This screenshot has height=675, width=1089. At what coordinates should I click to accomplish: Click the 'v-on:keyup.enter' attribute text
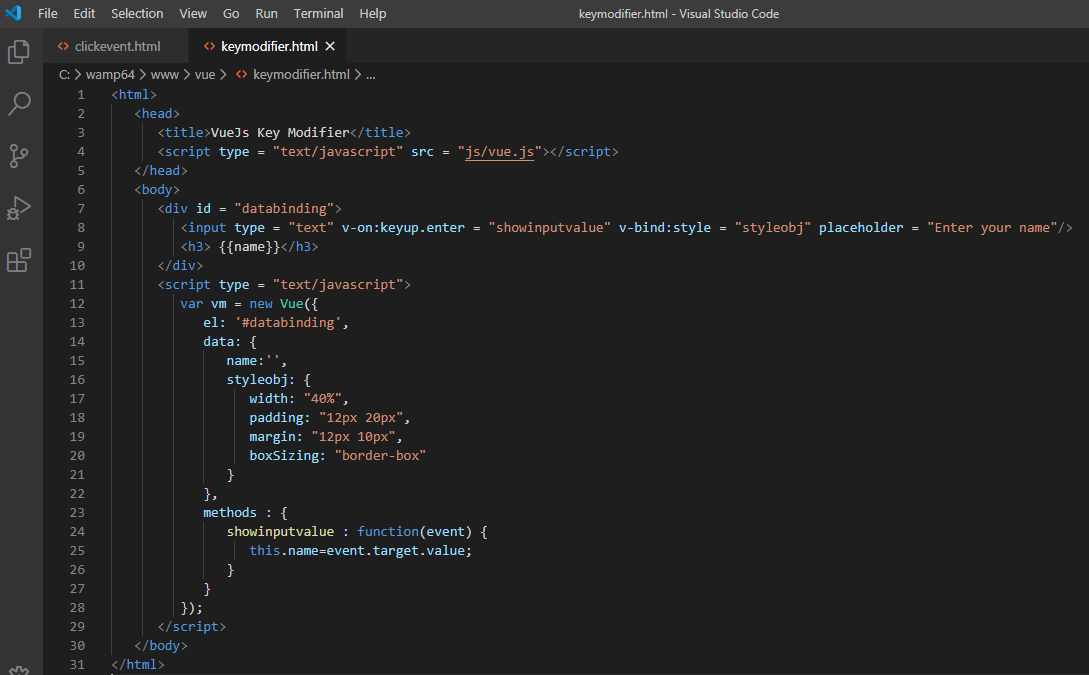pos(403,227)
